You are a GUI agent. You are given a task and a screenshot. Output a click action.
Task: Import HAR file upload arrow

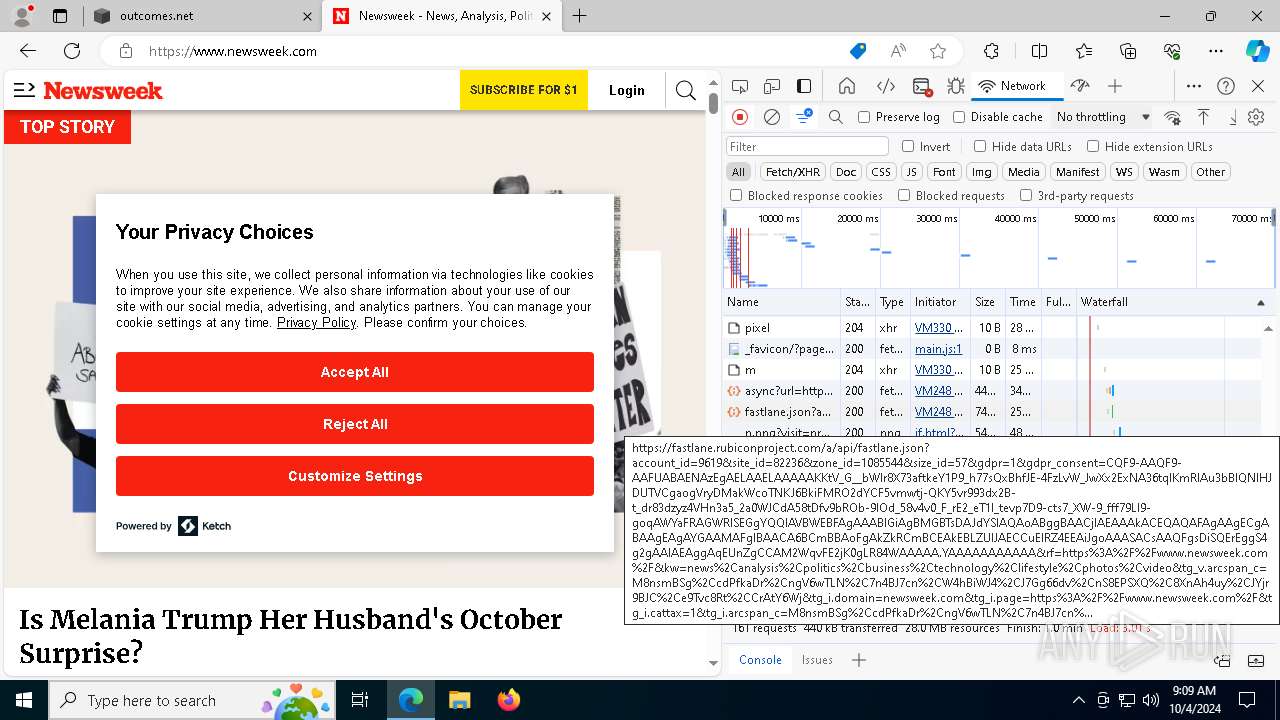[x=1204, y=117]
